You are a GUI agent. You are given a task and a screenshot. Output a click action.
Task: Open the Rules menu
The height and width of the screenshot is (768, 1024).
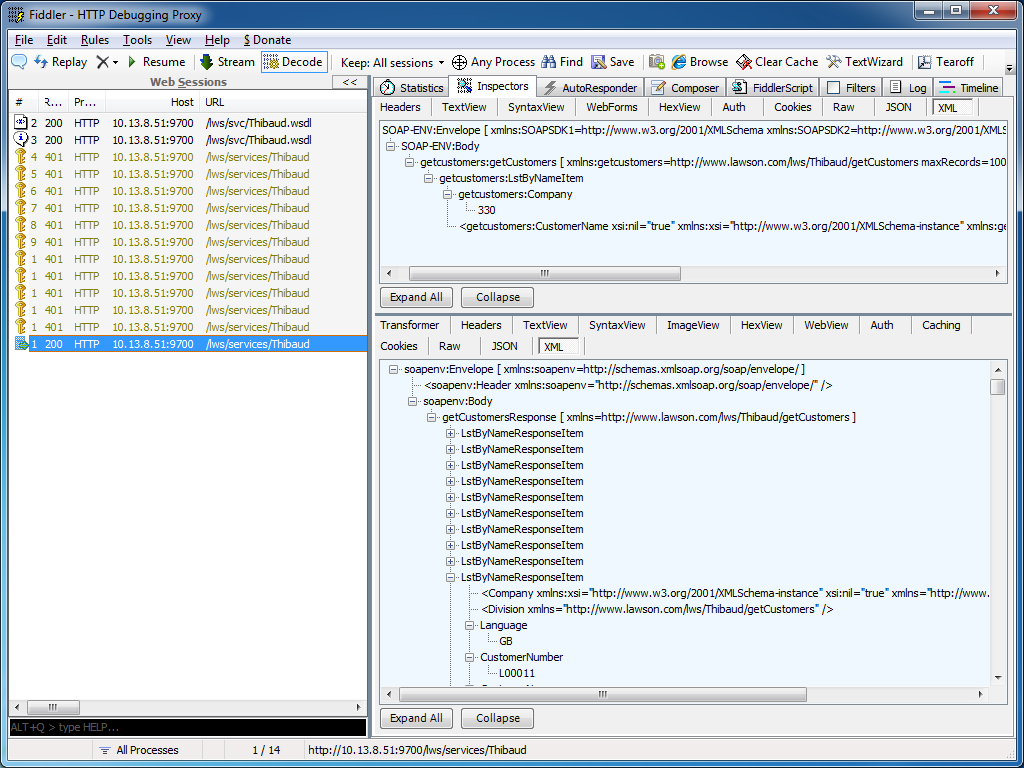click(95, 40)
